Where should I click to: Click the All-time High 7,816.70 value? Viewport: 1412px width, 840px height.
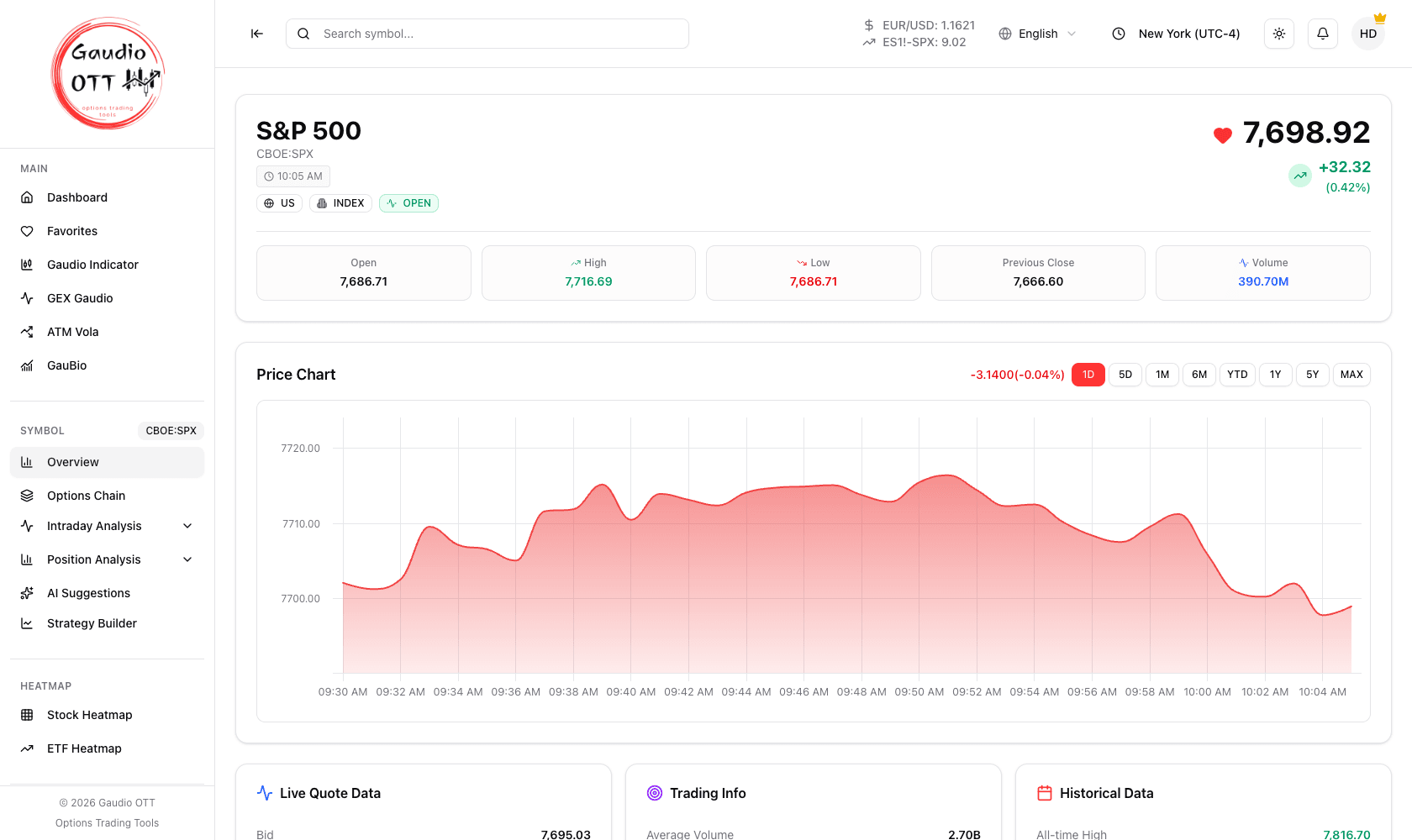pos(1346,834)
